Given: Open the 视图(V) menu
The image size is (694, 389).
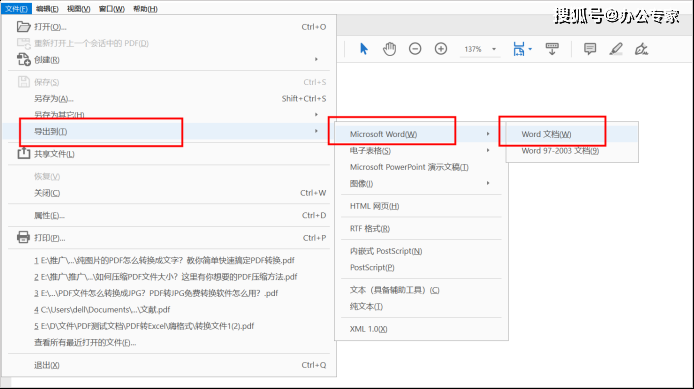Looking at the screenshot, I should (x=78, y=8).
